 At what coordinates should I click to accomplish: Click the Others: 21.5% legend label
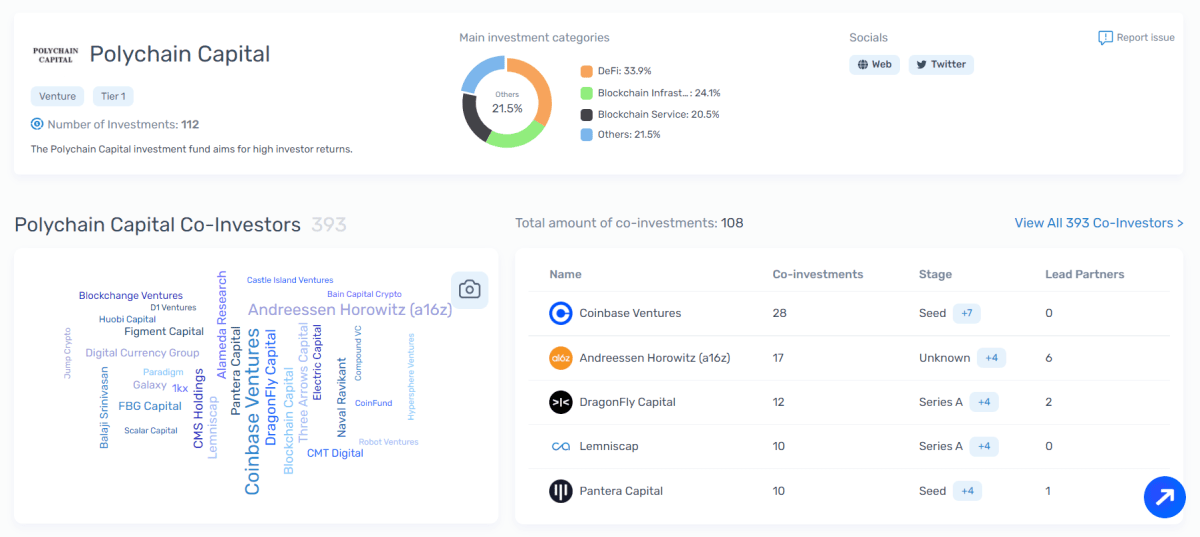[629, 135]
